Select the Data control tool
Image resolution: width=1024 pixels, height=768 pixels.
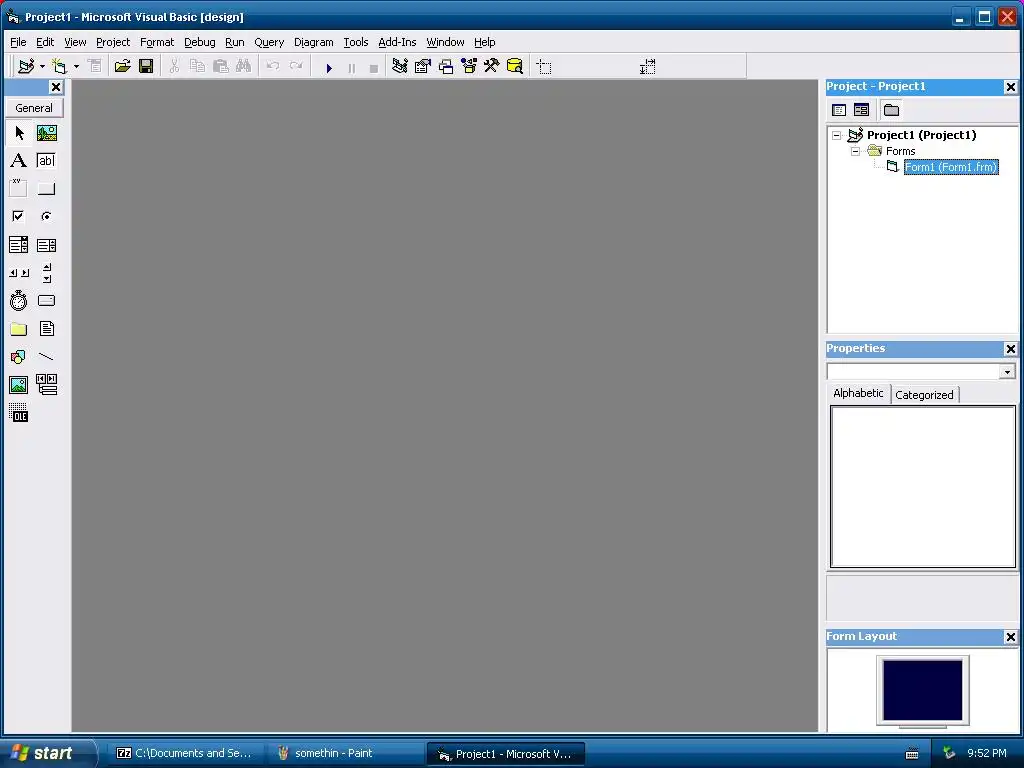click(46, 385)
